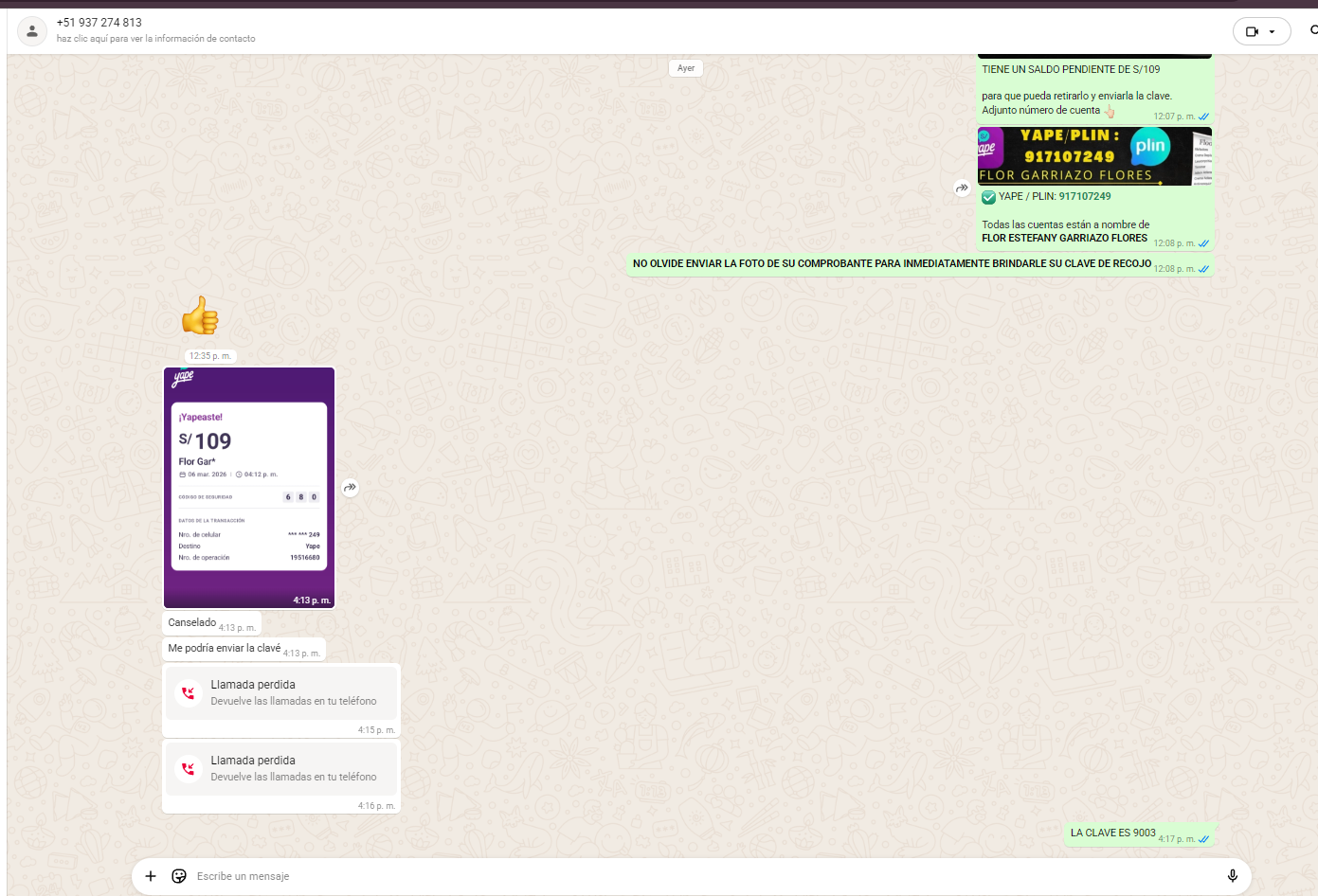Click the 'haz clic aquí' contact info text
The width and height of the screenshot is (1318, 896).
[156, 39]
